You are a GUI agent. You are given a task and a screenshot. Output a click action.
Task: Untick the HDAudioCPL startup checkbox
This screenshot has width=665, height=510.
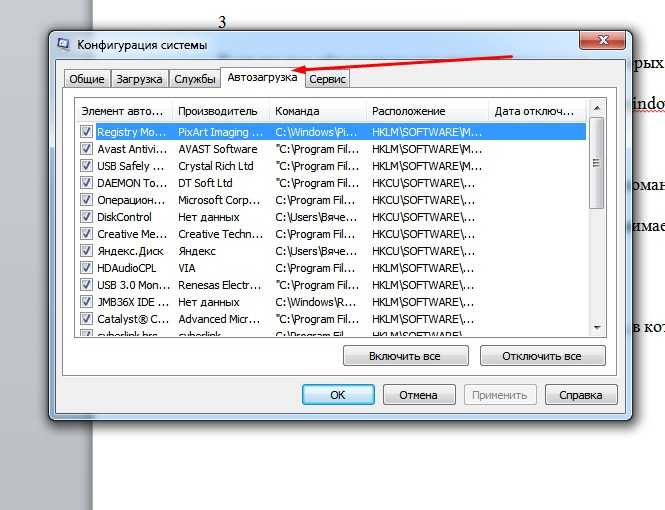86,268
